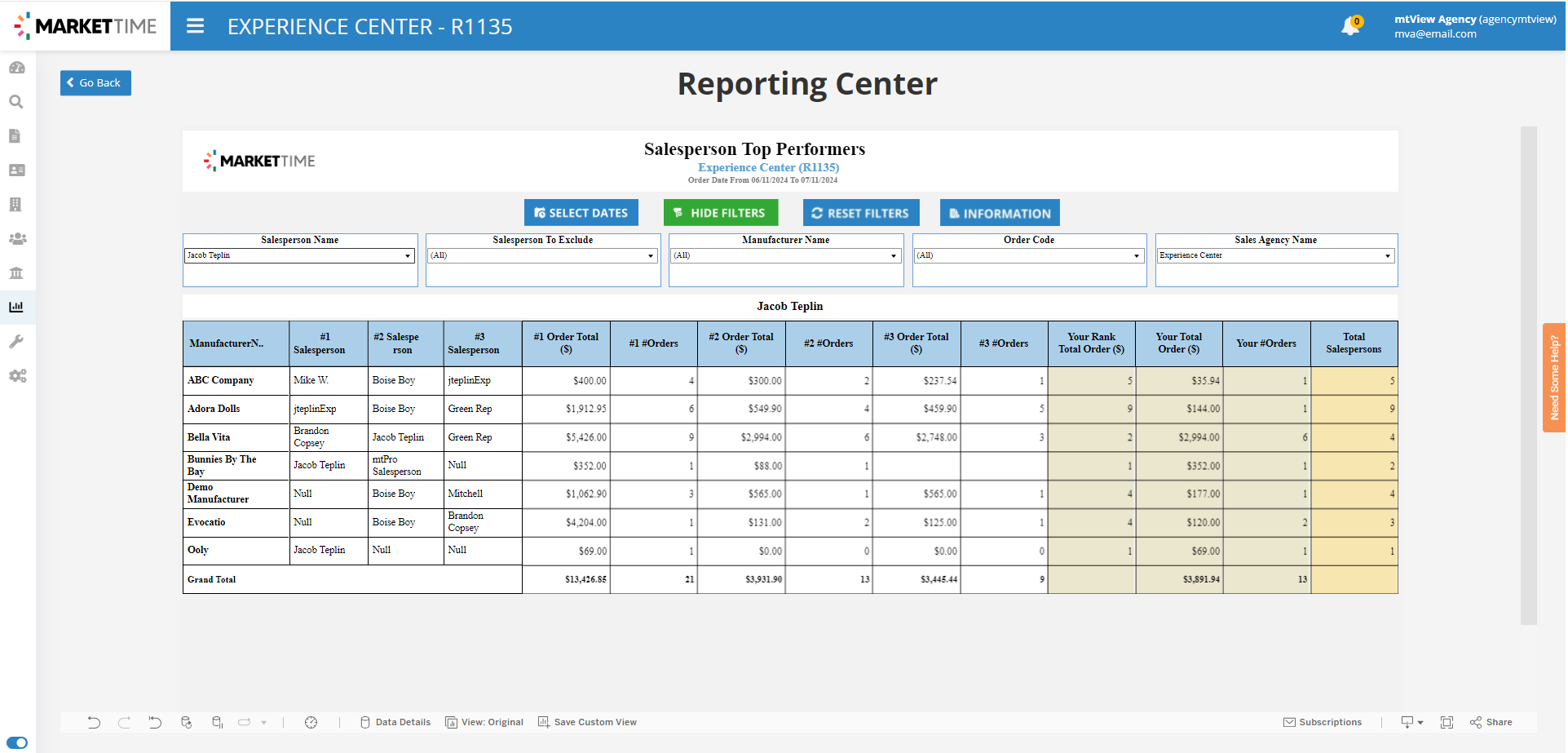Toggle the switch at sidebar bottom

[16, 743]
